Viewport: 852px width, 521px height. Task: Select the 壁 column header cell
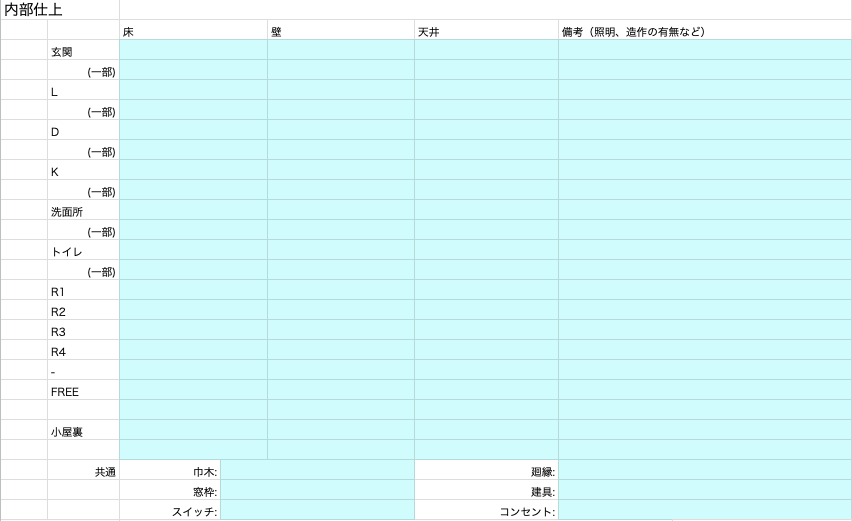(x=340, y=31)
